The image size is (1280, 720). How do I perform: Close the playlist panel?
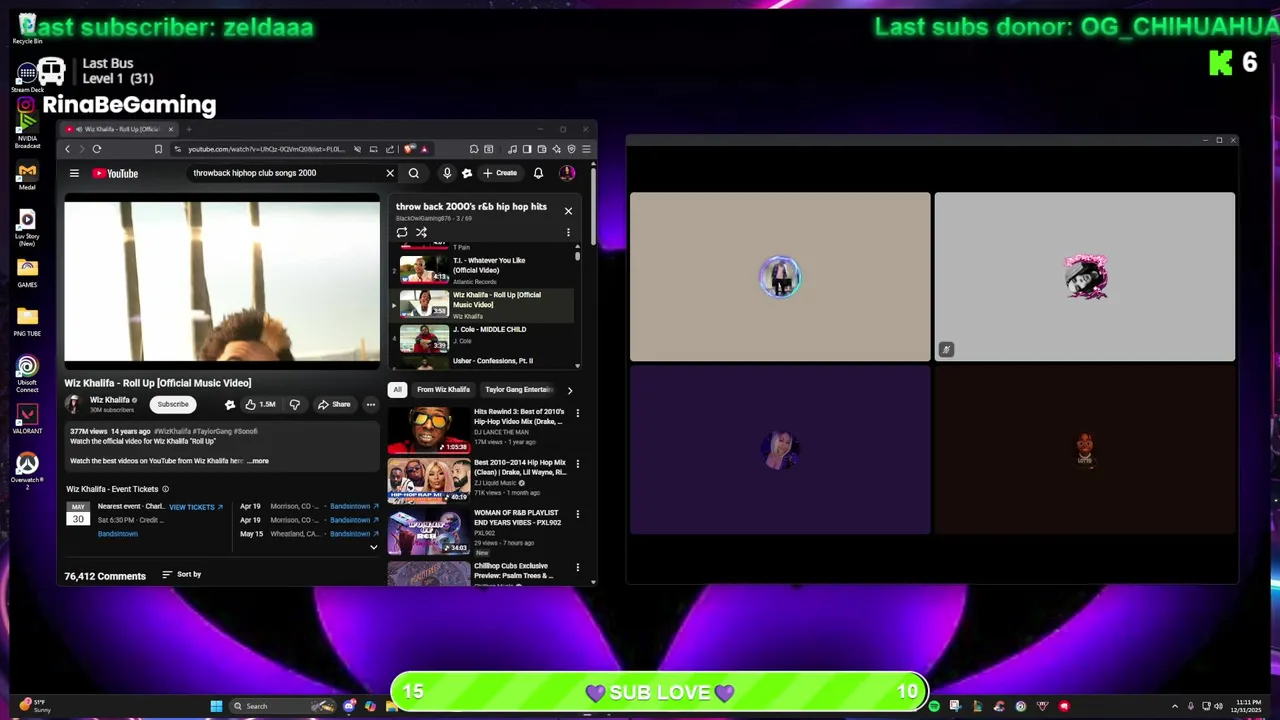pos(568,211)
